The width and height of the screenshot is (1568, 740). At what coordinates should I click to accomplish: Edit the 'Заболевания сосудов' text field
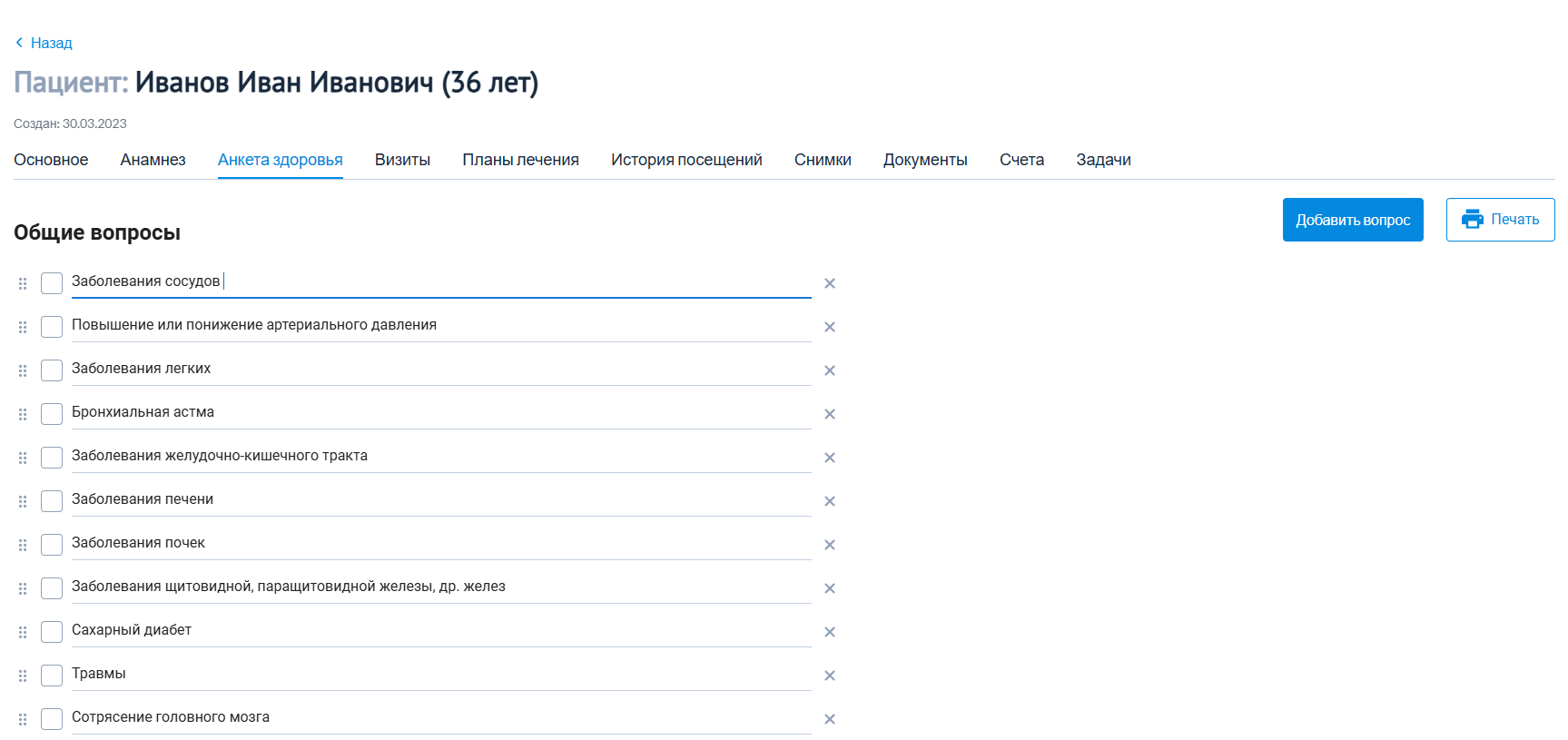[441, 282]
